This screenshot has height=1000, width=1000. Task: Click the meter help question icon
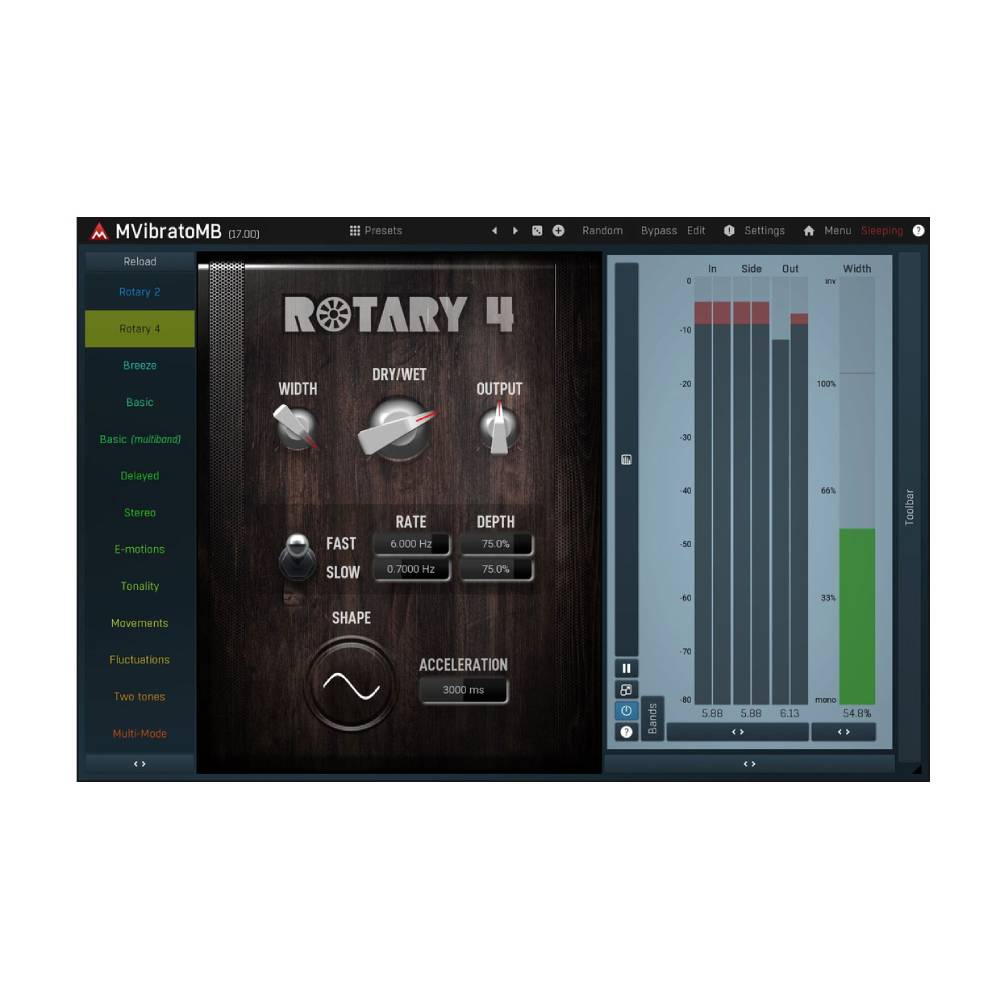627,732
